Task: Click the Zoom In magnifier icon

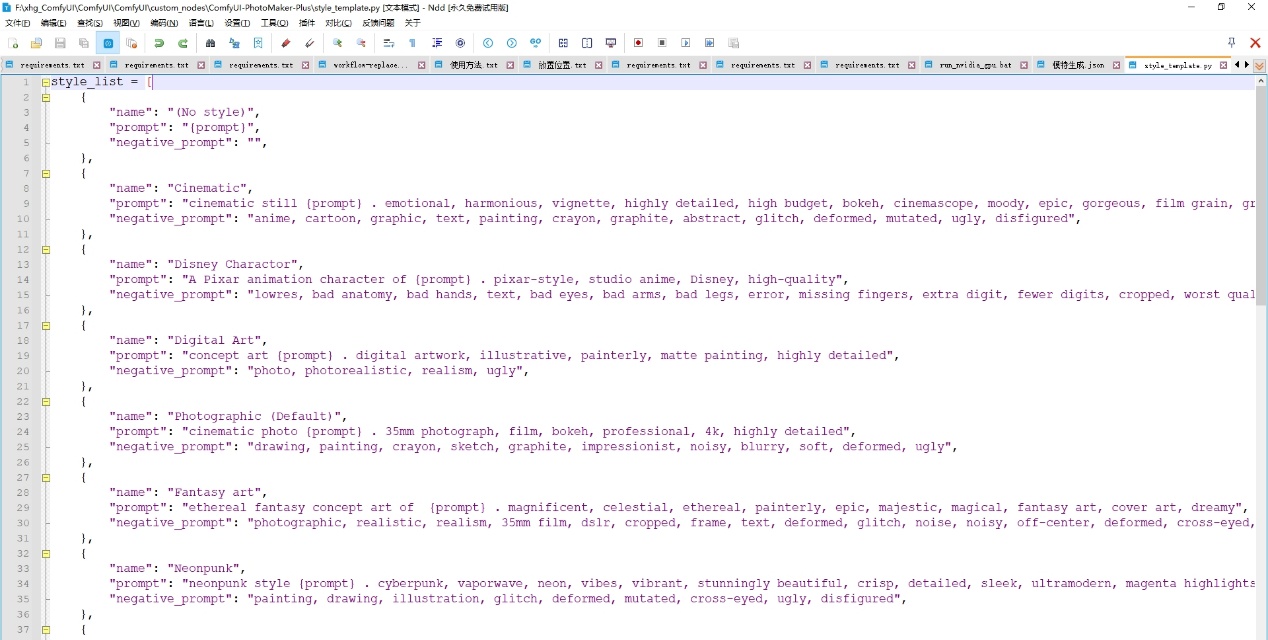Action: [337, 43]
